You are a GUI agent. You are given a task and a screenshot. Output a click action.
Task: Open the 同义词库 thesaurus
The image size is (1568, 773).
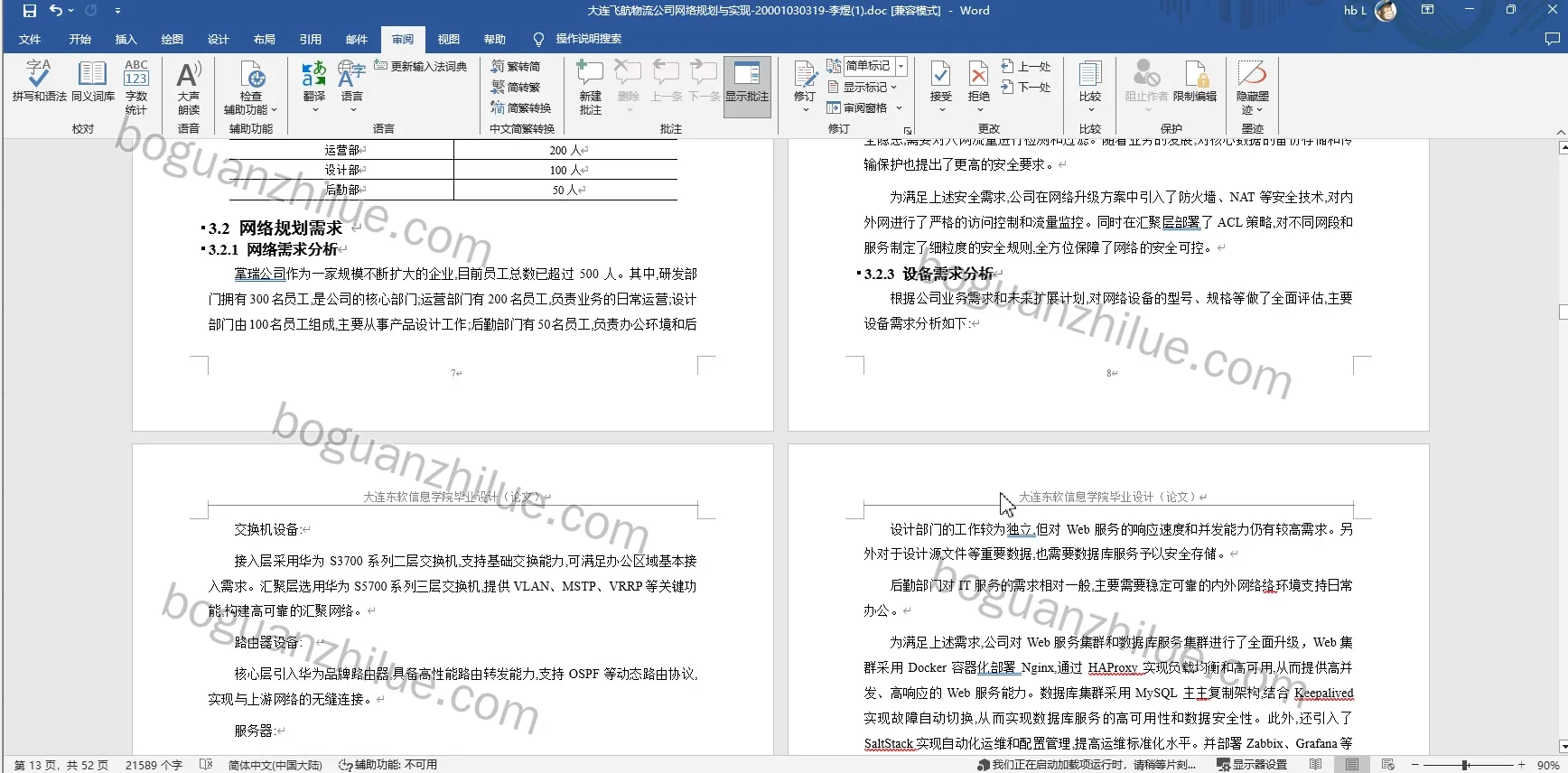(x=92, y=81)
